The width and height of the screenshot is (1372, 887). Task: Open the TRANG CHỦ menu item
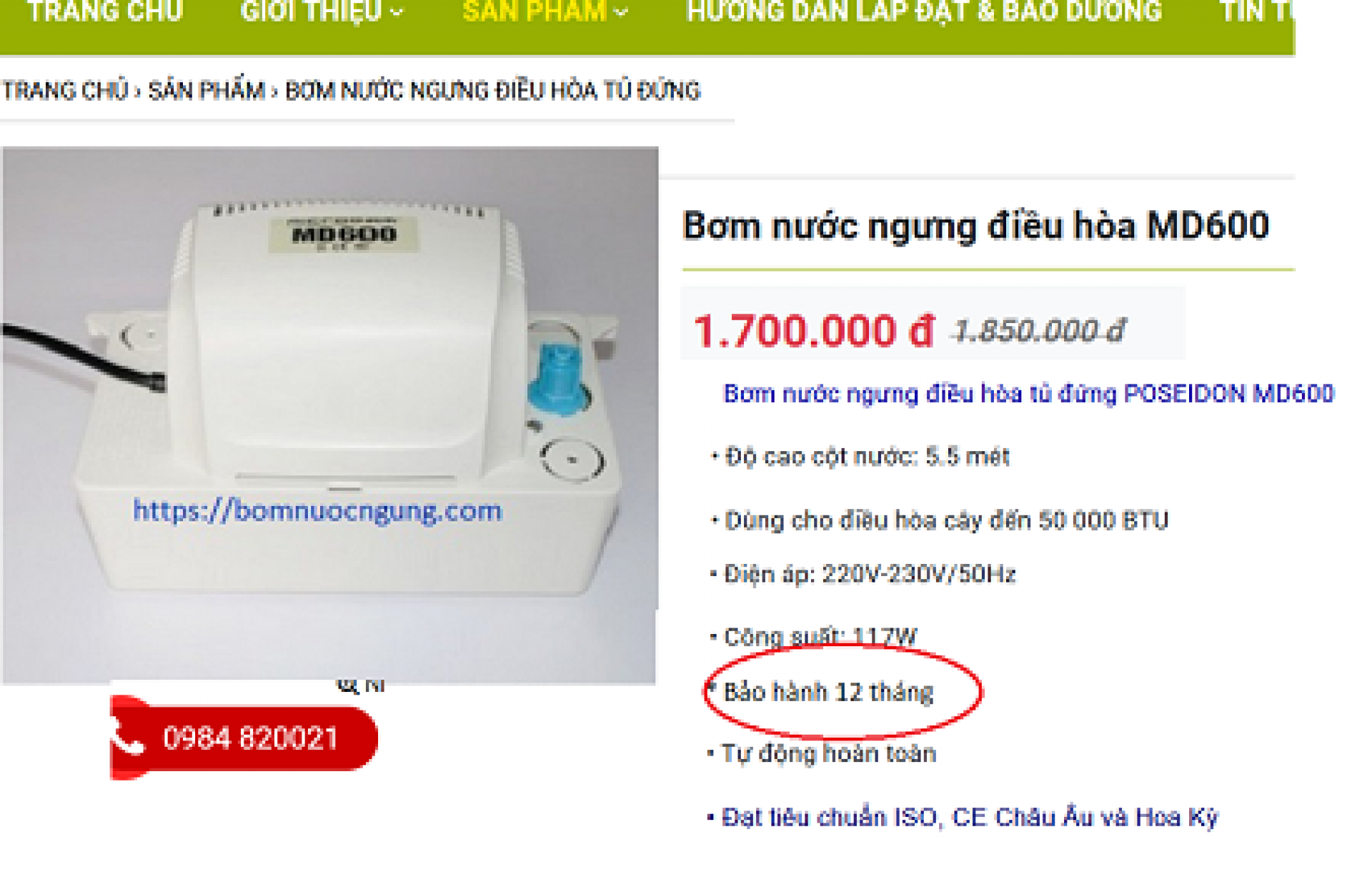pos(105,11)
